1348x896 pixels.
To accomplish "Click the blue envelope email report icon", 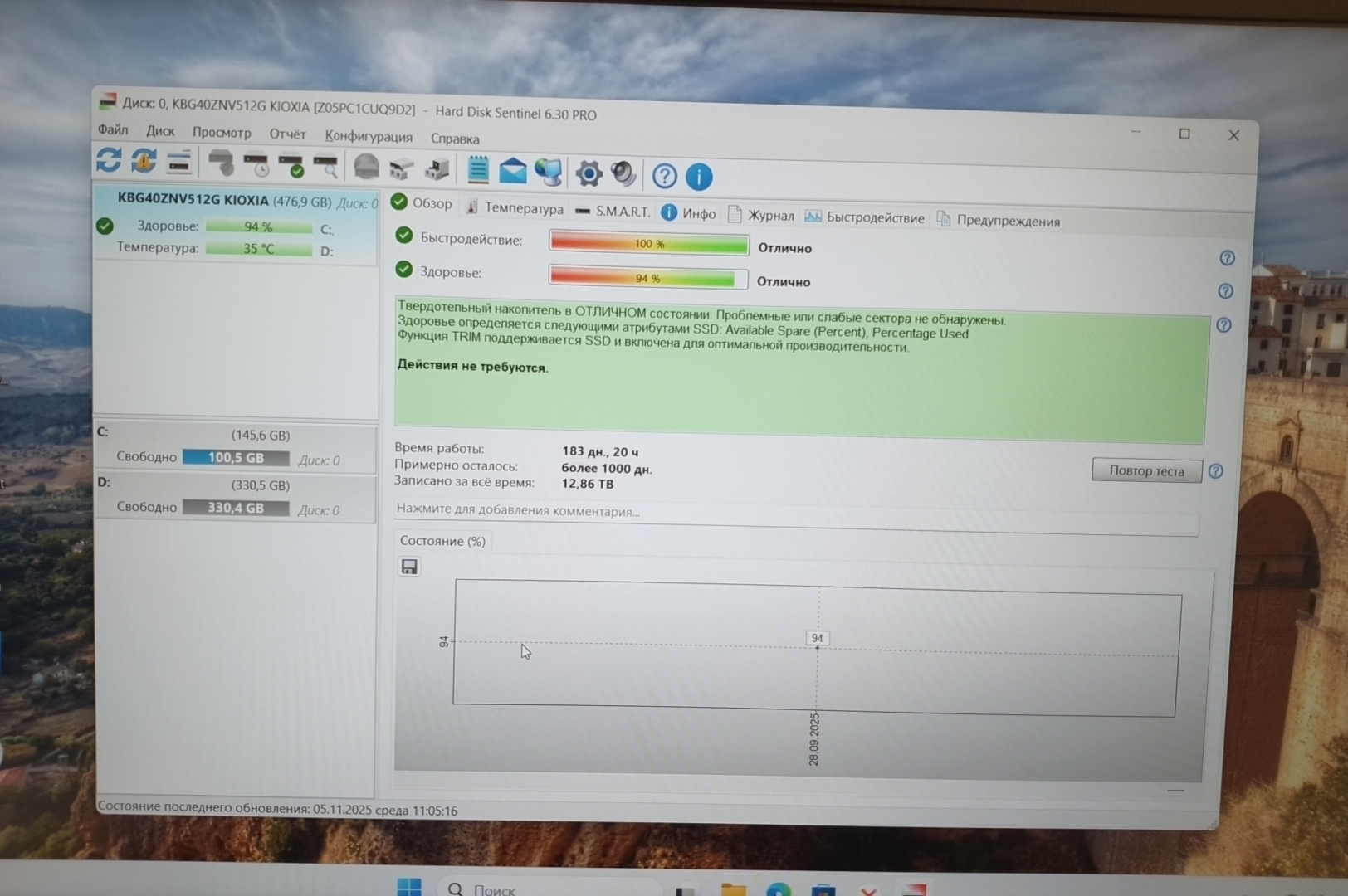I will point(513,171).
